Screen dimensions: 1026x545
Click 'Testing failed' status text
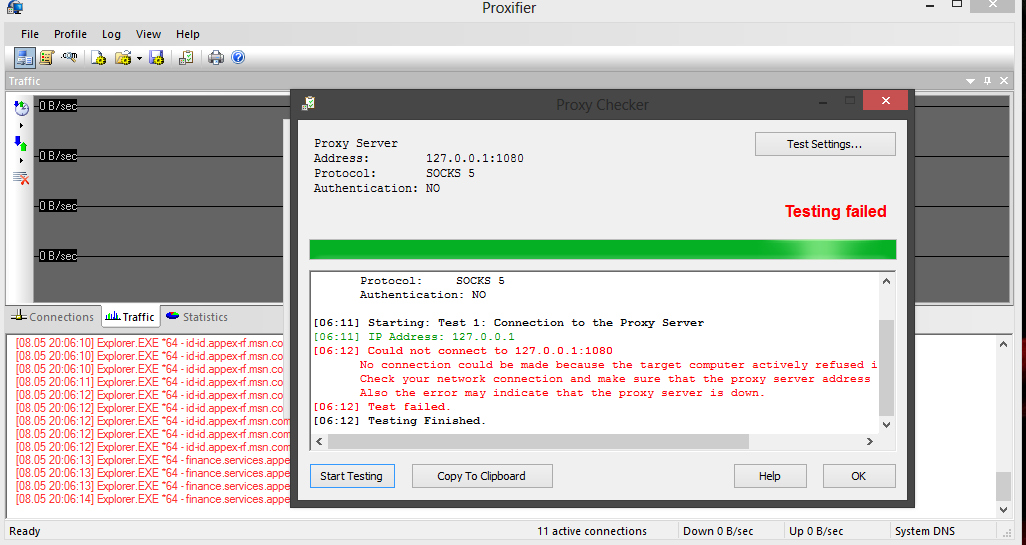click(x=836, y=211)
